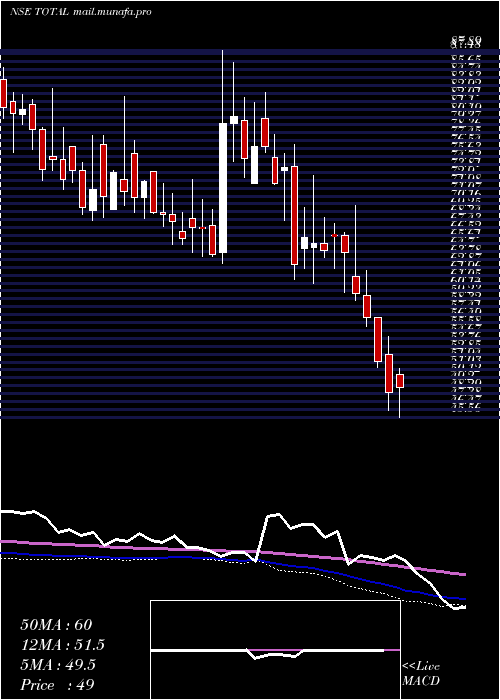Click the <<Live MACD label

pyautogui.click(x=421, y=674)
